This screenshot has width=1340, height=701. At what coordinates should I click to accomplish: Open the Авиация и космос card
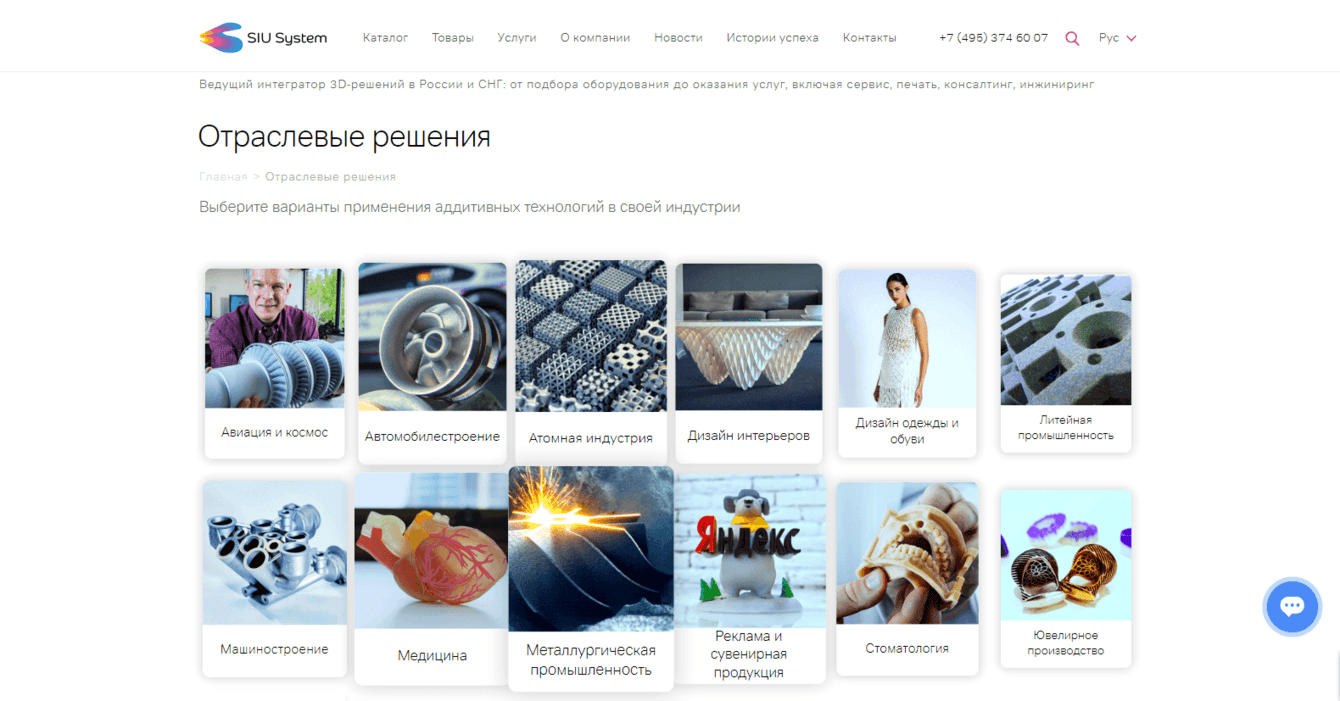click(275, 364)
